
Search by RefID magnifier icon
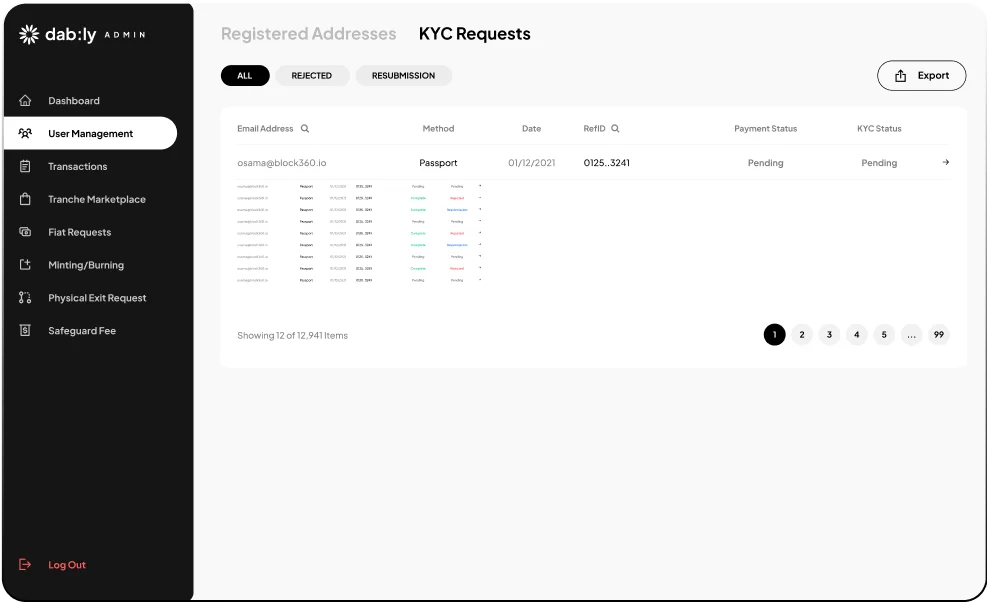616,128
